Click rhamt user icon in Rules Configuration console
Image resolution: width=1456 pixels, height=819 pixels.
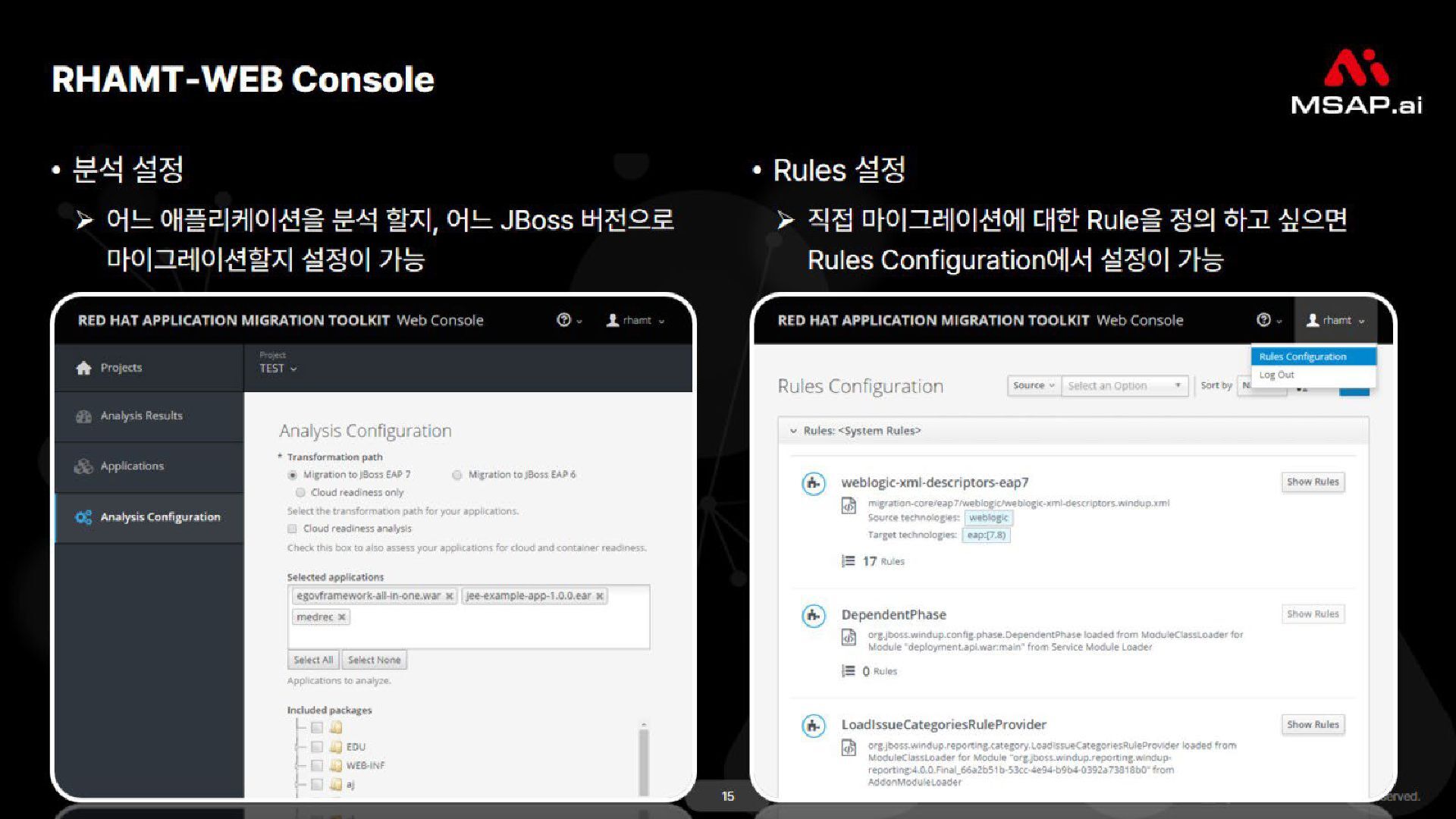coord(1313,320)
